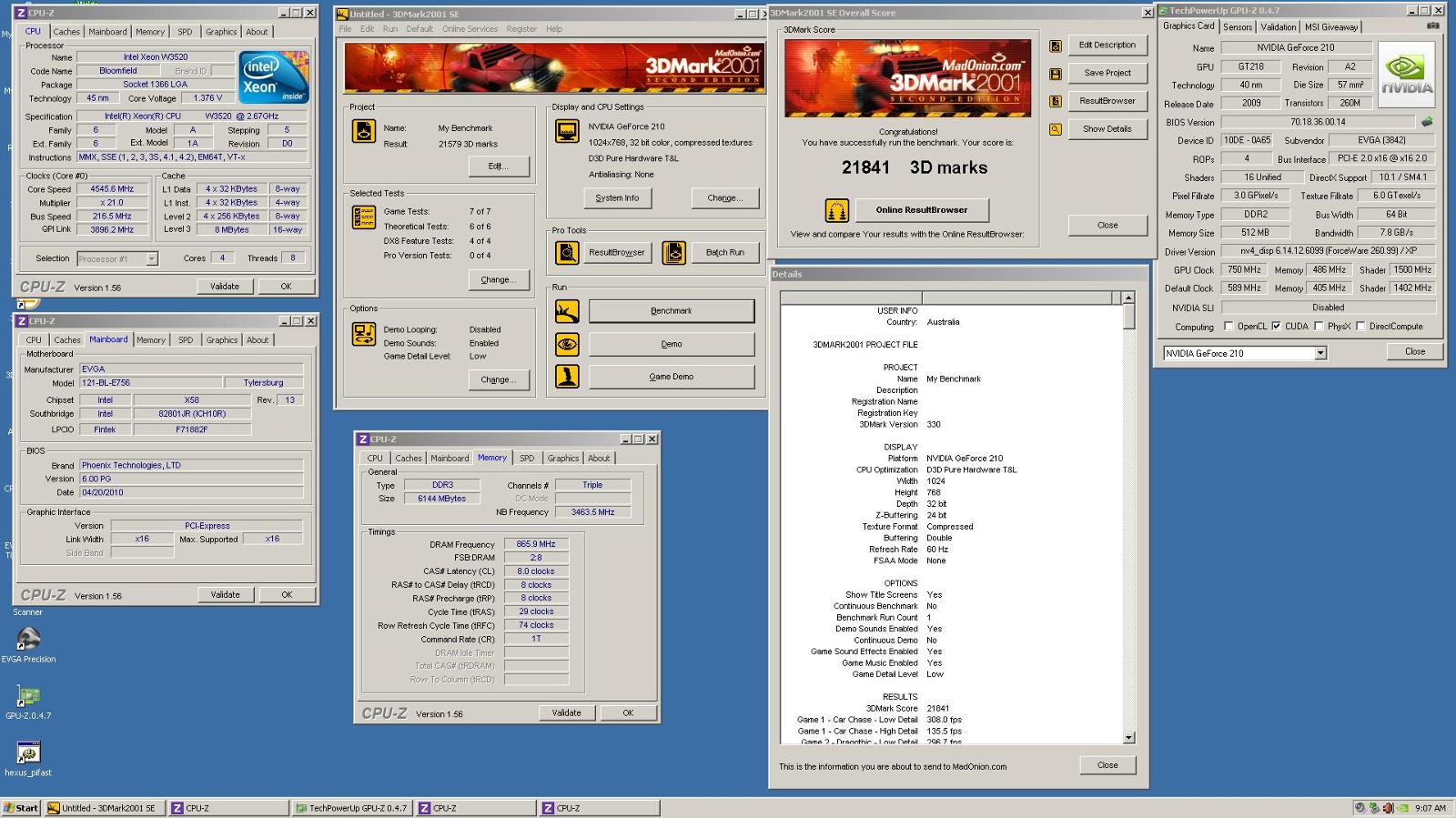Click the NVIDIA logo in GPU-Z
This screenshot has height=818, width=1456.
1406,74
